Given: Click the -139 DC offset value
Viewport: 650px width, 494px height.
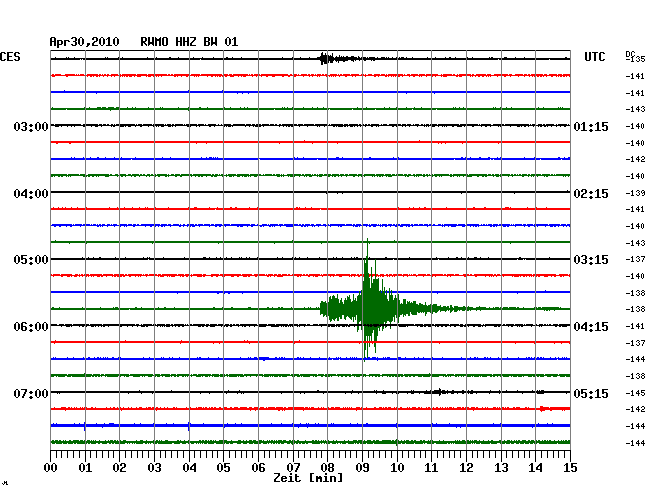Looking at the screenshot, I should (635, 193).
